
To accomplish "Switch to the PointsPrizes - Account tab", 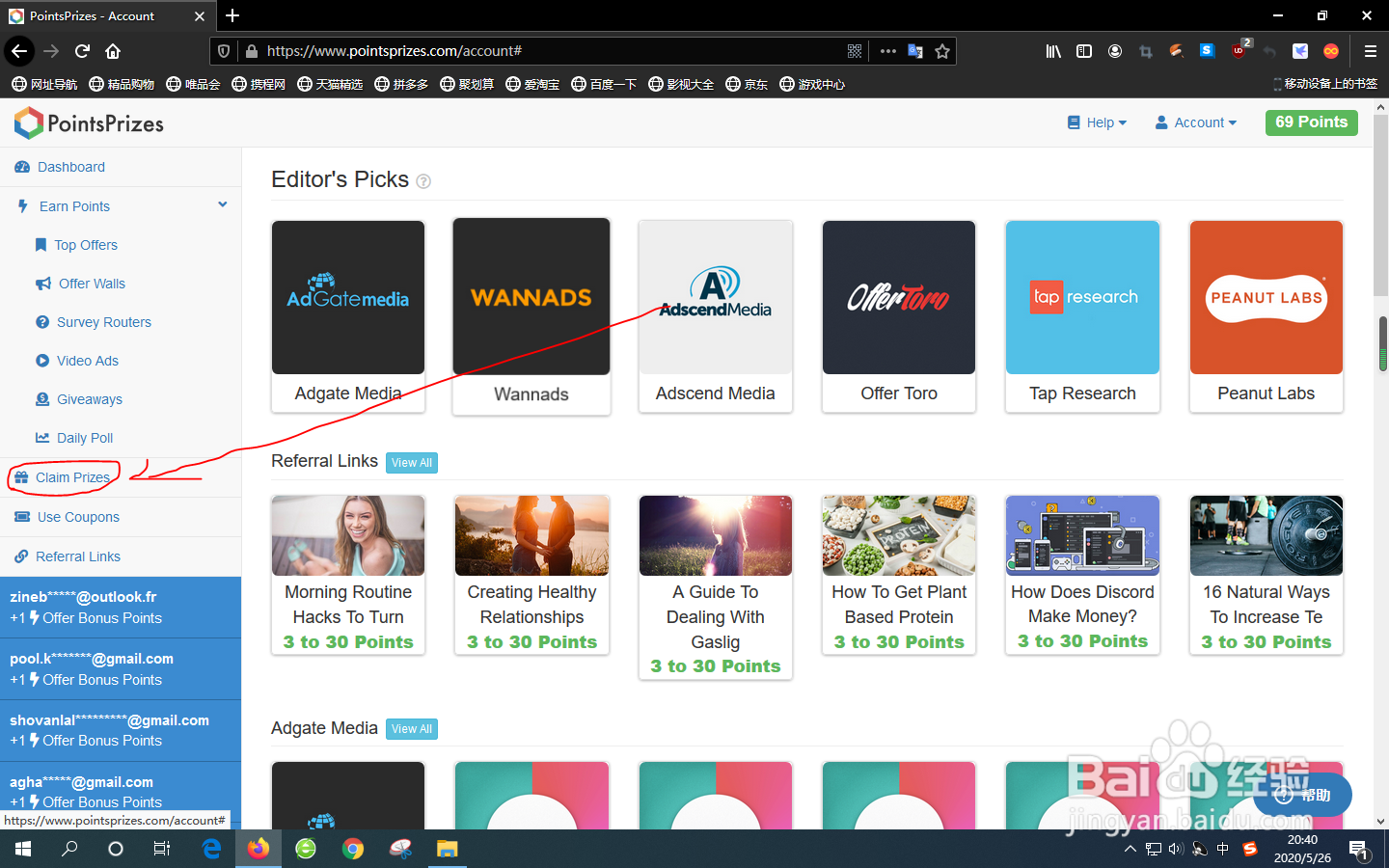I will (x=108, y=15).
